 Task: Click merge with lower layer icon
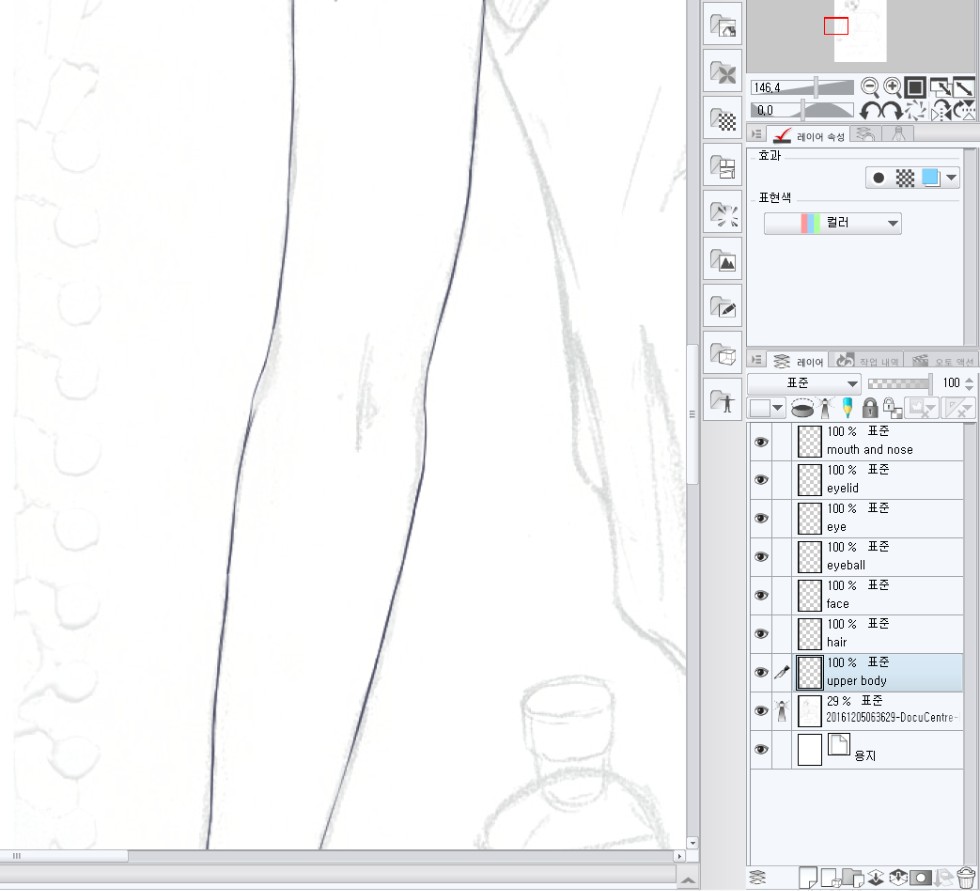pyautogui.click(x=898, y=877)
